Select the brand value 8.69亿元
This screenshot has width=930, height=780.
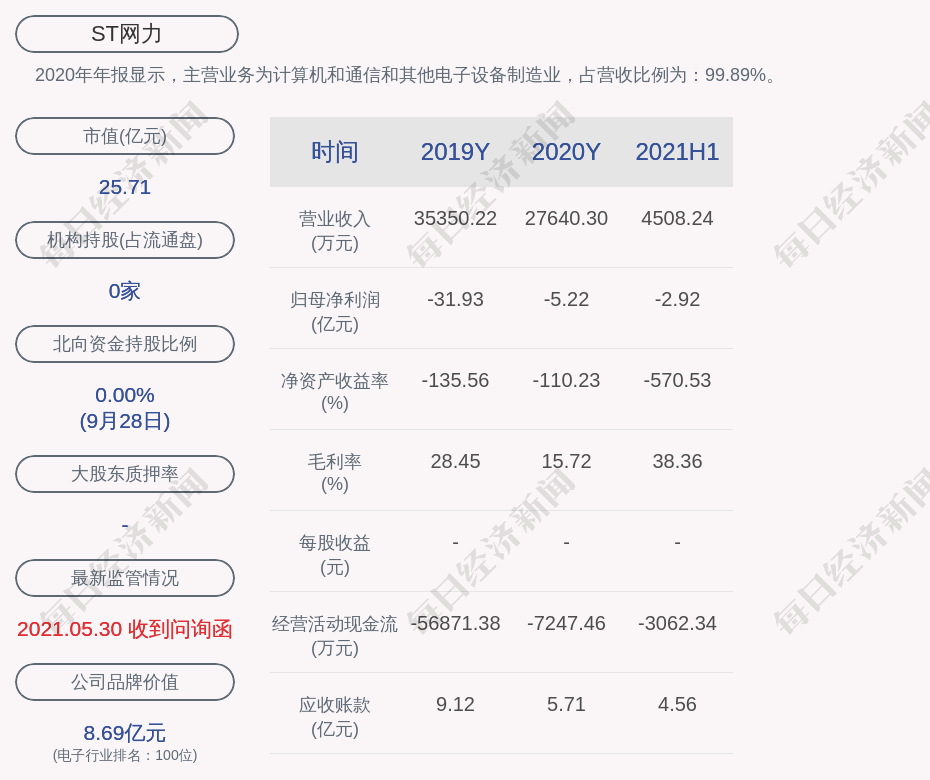(x=125, y=733)
